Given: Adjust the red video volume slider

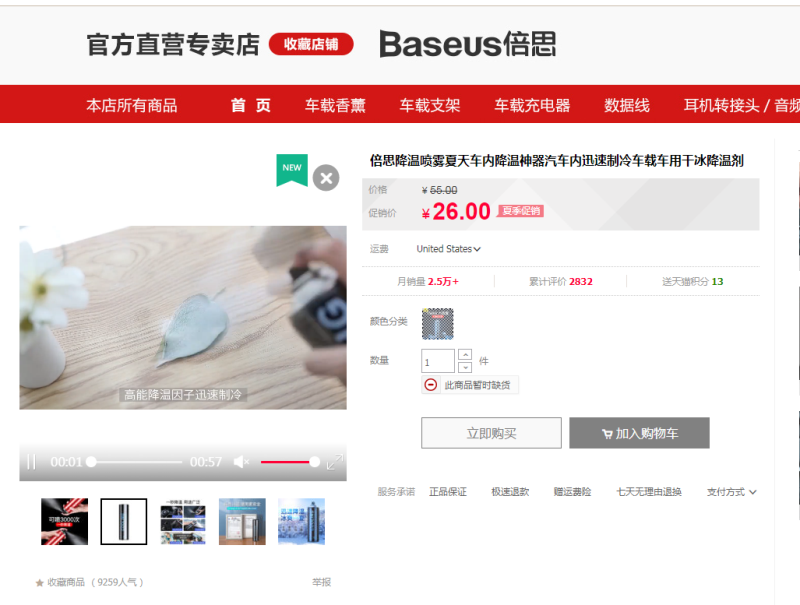Looking at the screenshot, I should (290, 462).
